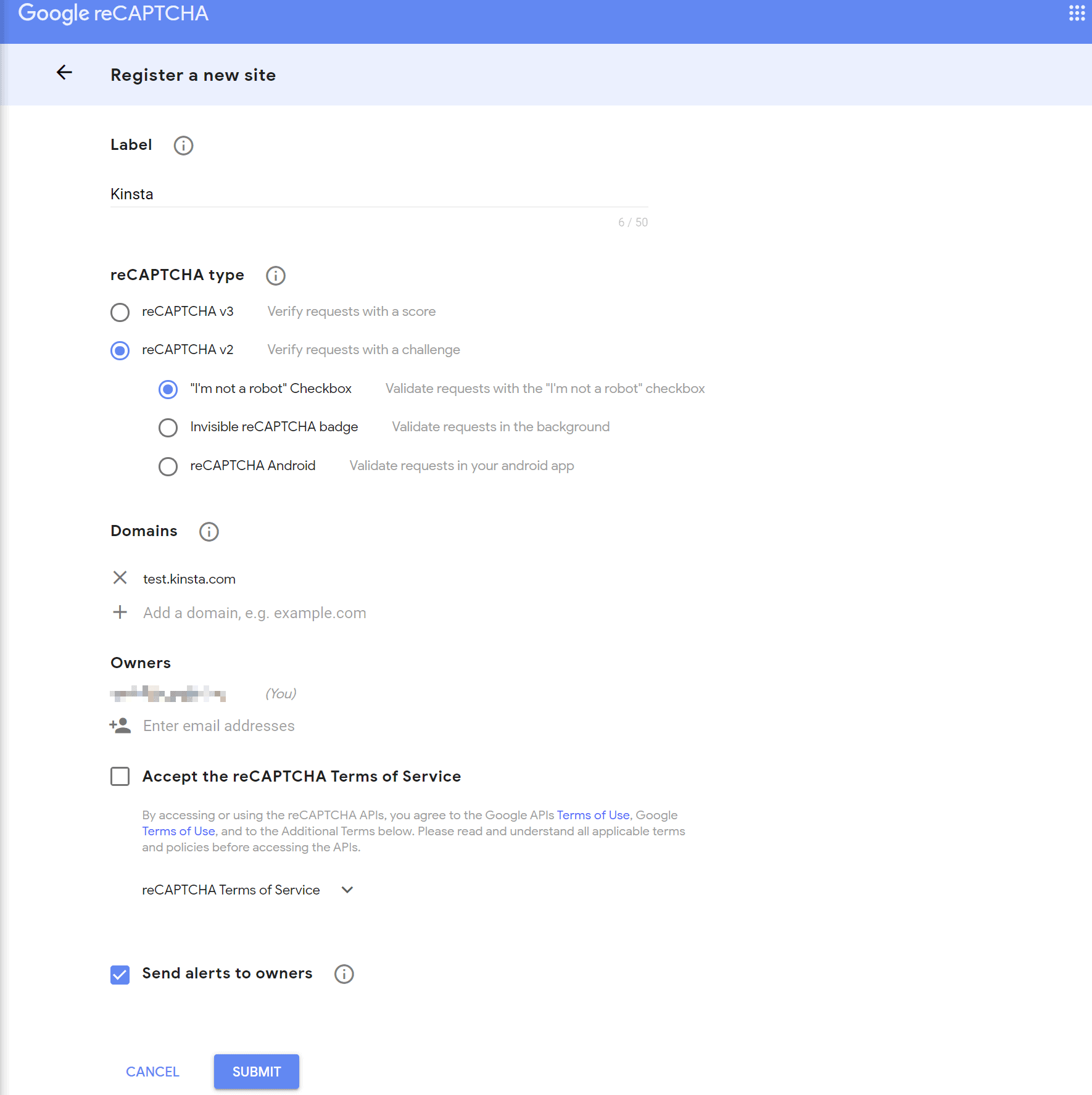Click the SUBMIT button

(256, 1072)
